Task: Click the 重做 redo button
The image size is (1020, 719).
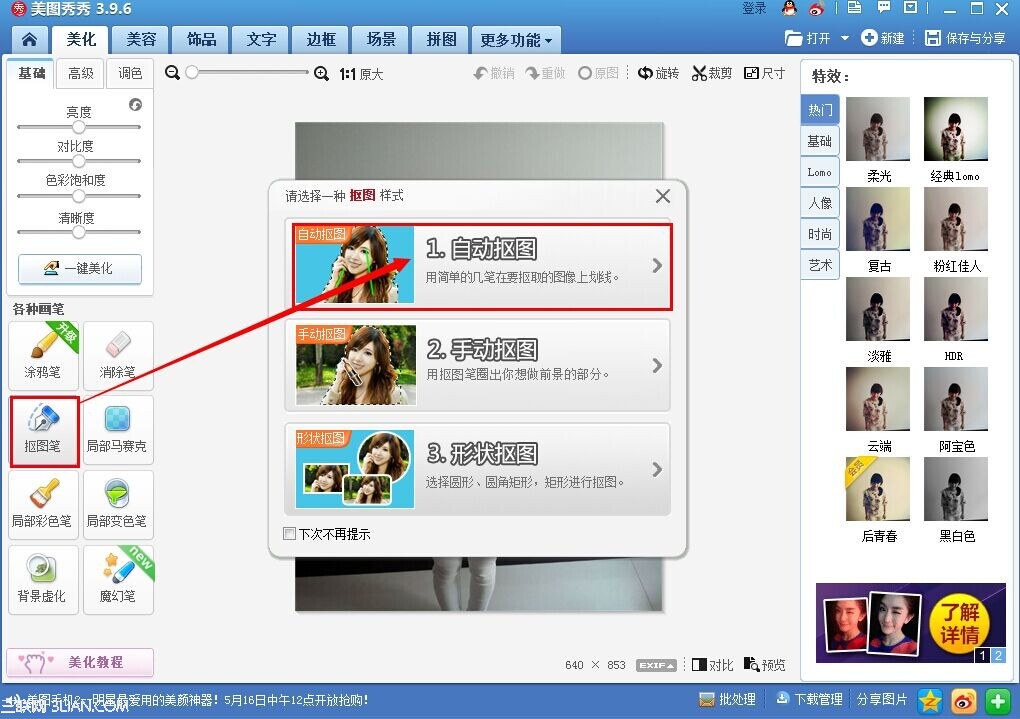Action: point(545,74)
